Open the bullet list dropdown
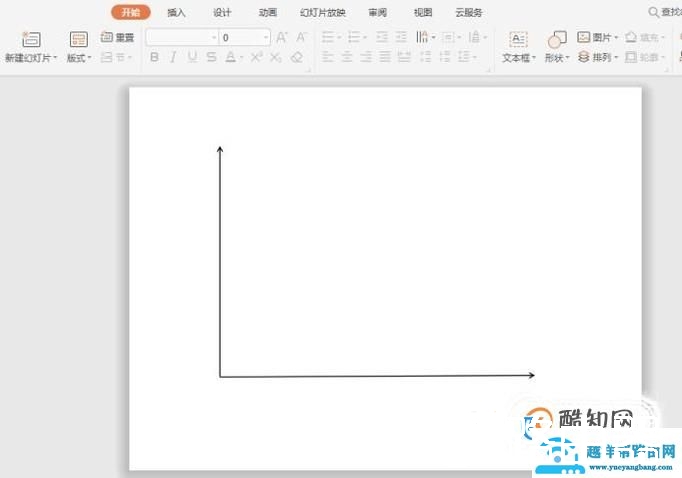The width and height of the screenshot is (682, 478). (x=331, y=37)
